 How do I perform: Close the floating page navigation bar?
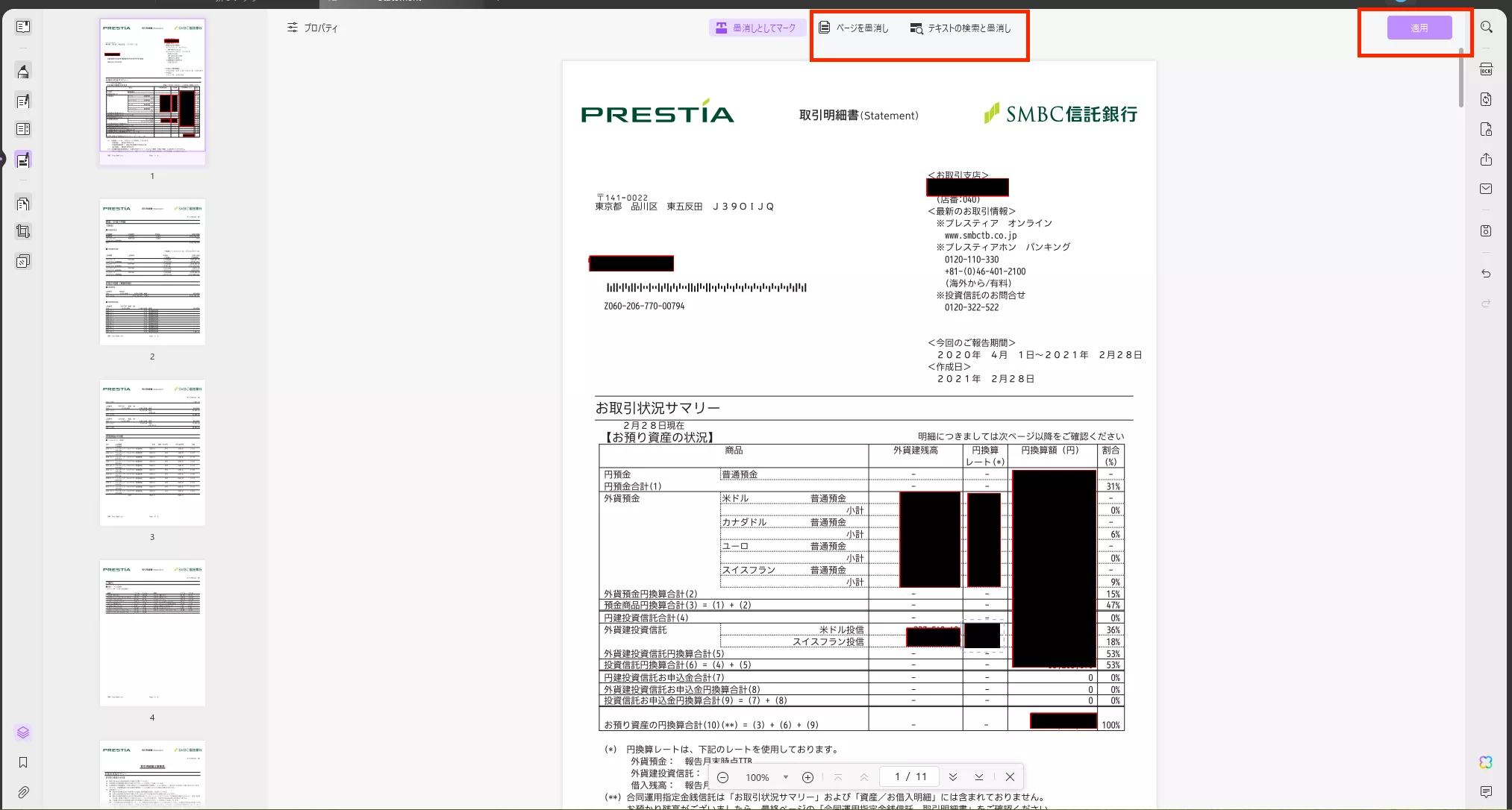click(x=1010, y=777)
